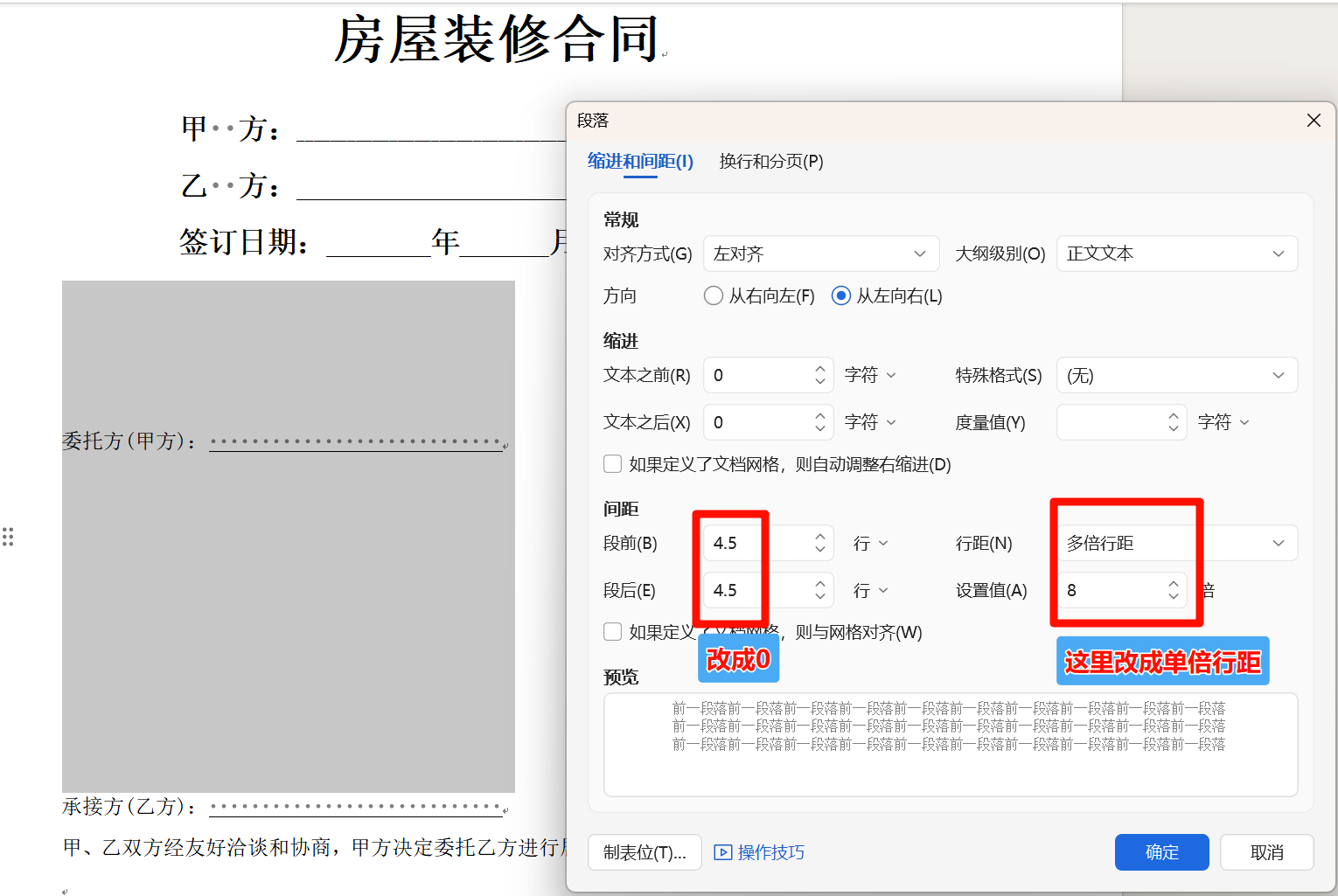
Task: Enable 如果定义了文档网格，则与网格对齐 checkbox
Action: pyautogui.click(x=612, y=631)
